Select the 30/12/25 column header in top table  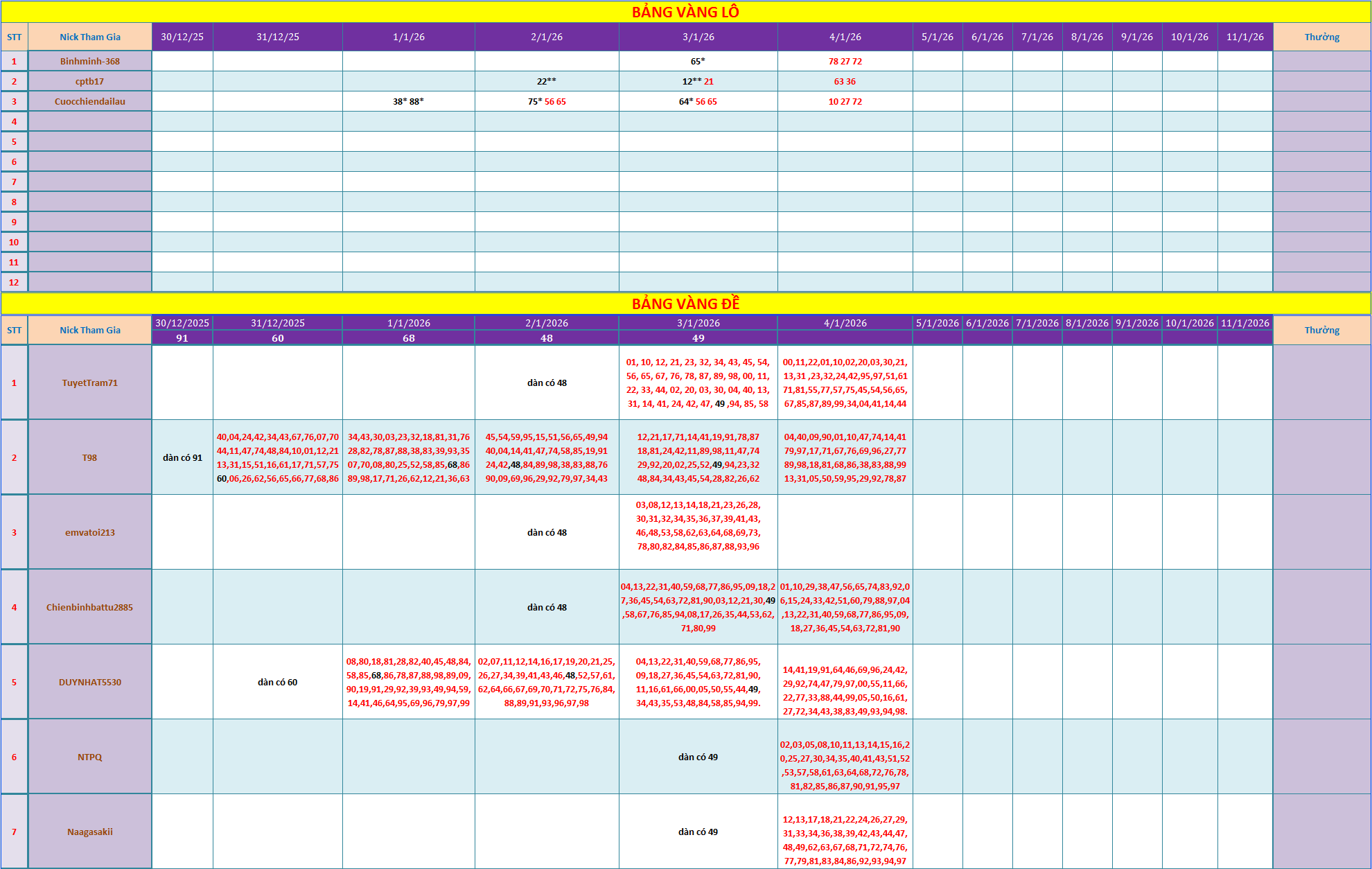click(182, 37)
